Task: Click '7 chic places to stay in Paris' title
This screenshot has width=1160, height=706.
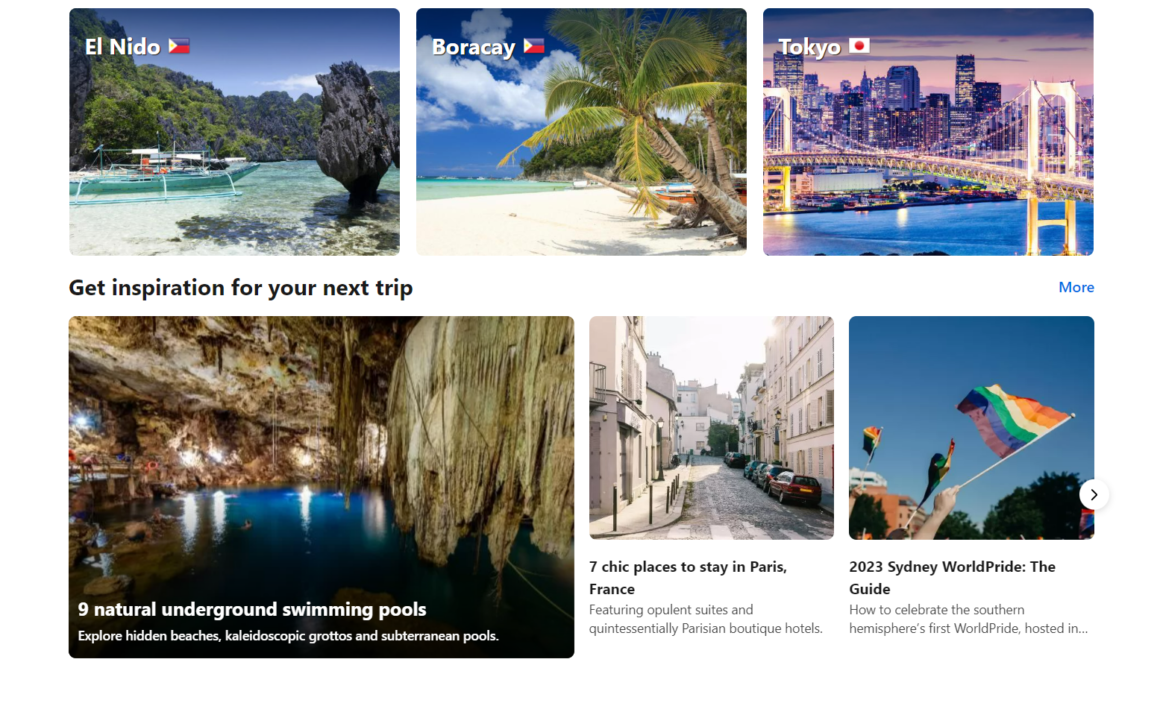Action: (688, 577)
